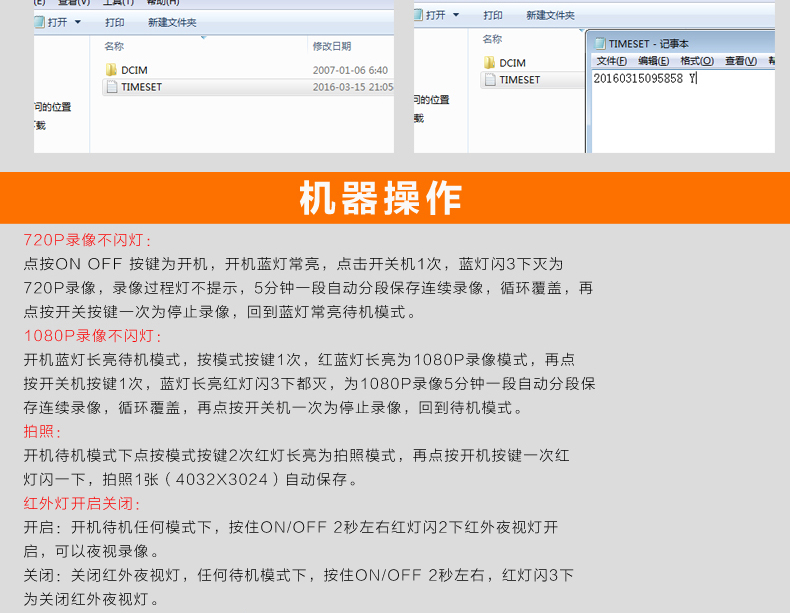Open the DCIM folder icon in left Explorer window
Viewport: 790px width, 613px height.
tap(111, 70)
